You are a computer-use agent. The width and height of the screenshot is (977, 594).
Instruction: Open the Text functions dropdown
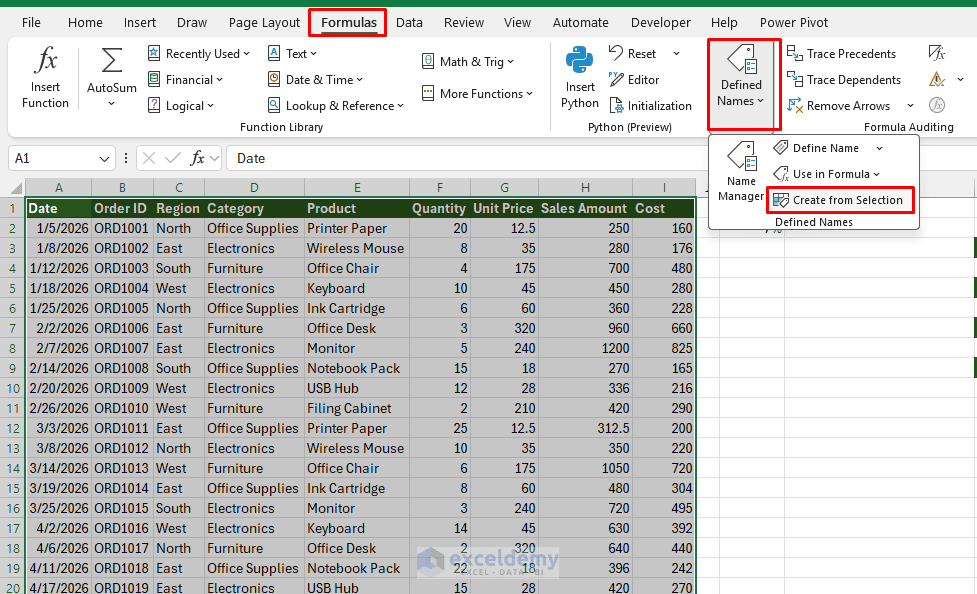(x=292, y=54)
